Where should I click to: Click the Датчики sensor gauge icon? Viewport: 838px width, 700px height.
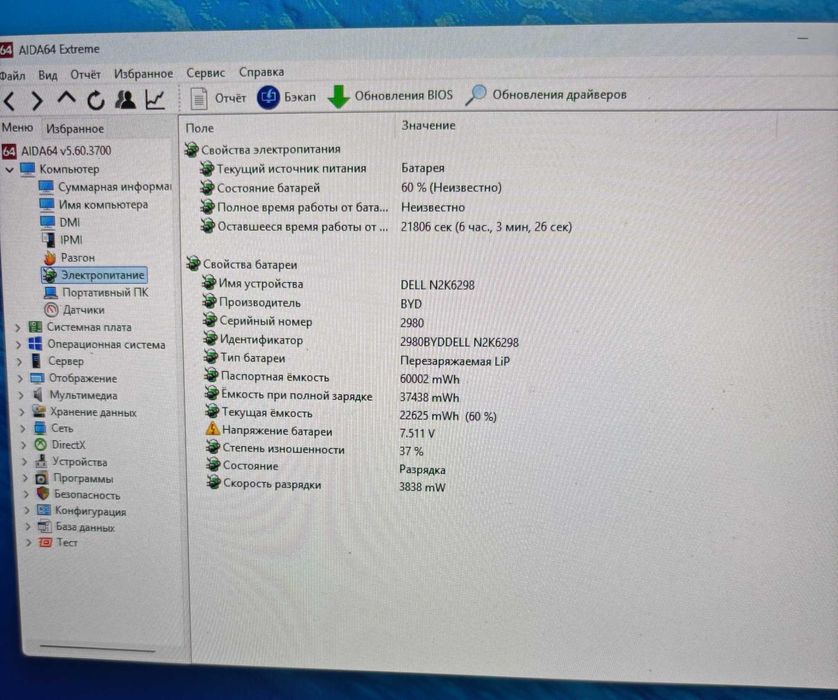point(51,310)
